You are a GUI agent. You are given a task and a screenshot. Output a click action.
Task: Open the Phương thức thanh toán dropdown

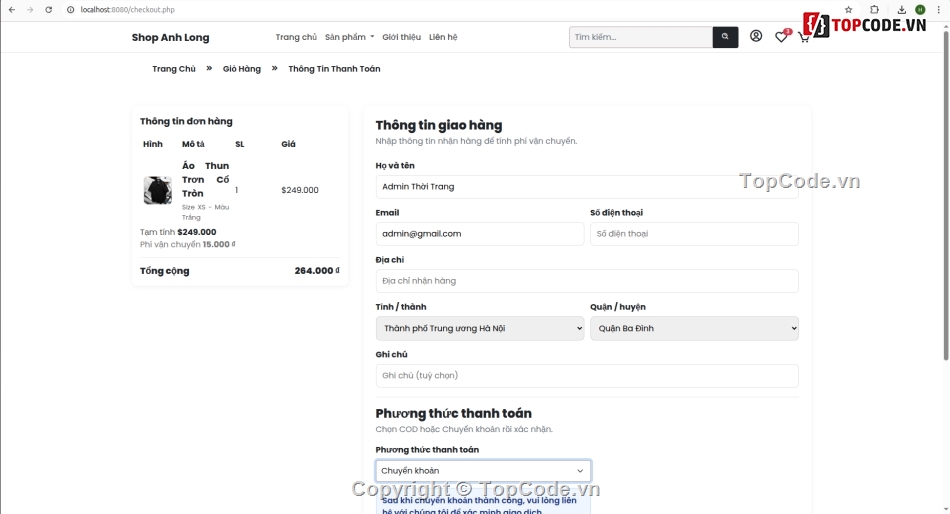[x=483, y=471]
